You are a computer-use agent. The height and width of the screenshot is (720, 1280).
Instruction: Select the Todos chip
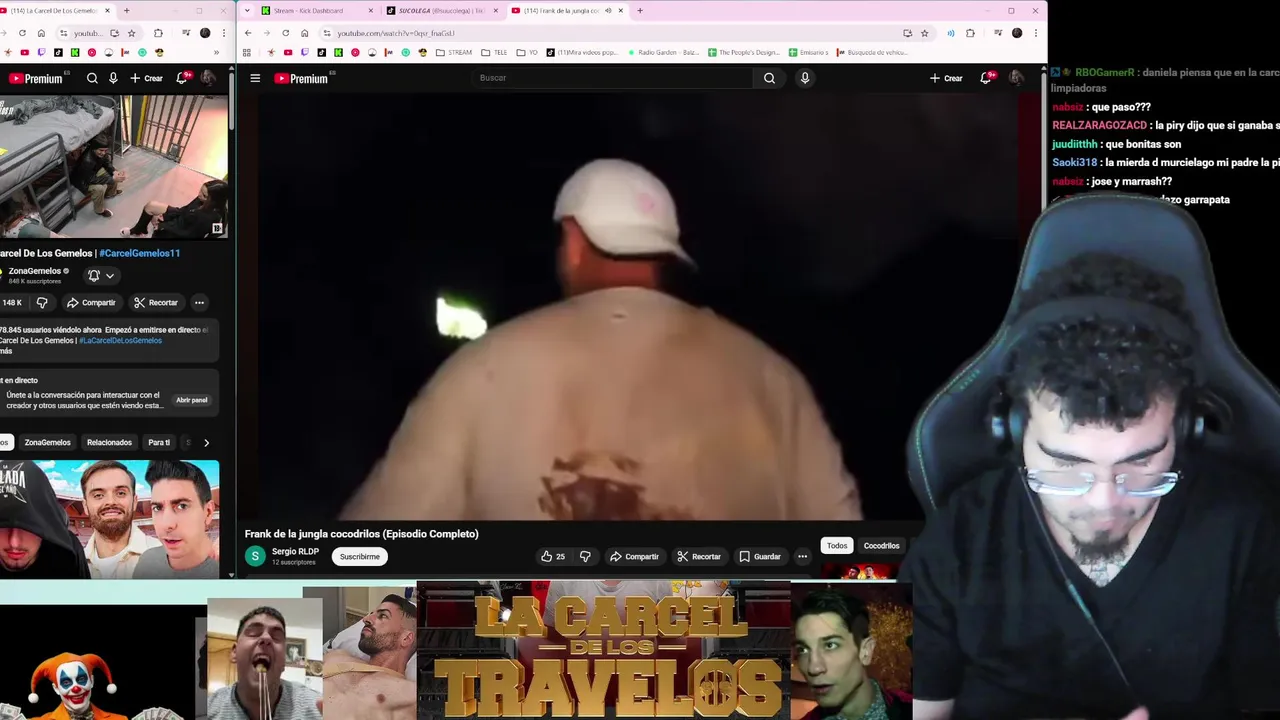pyautogui.click(x=837, y=546)
